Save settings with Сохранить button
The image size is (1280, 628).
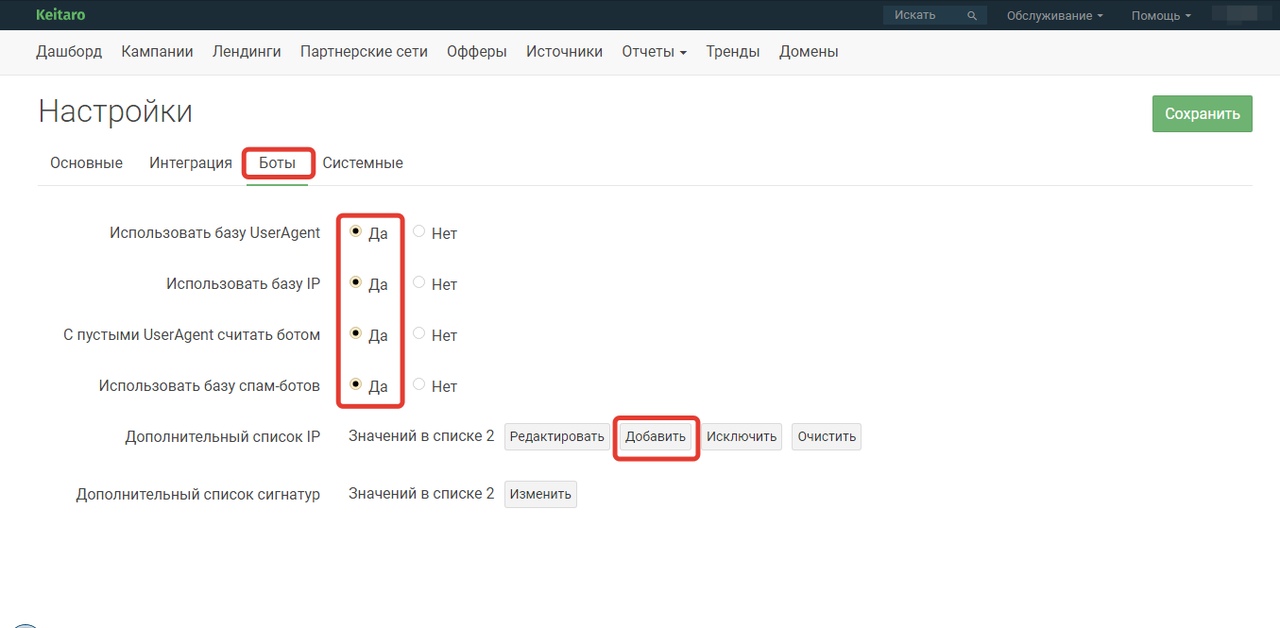pos(1202,114)
